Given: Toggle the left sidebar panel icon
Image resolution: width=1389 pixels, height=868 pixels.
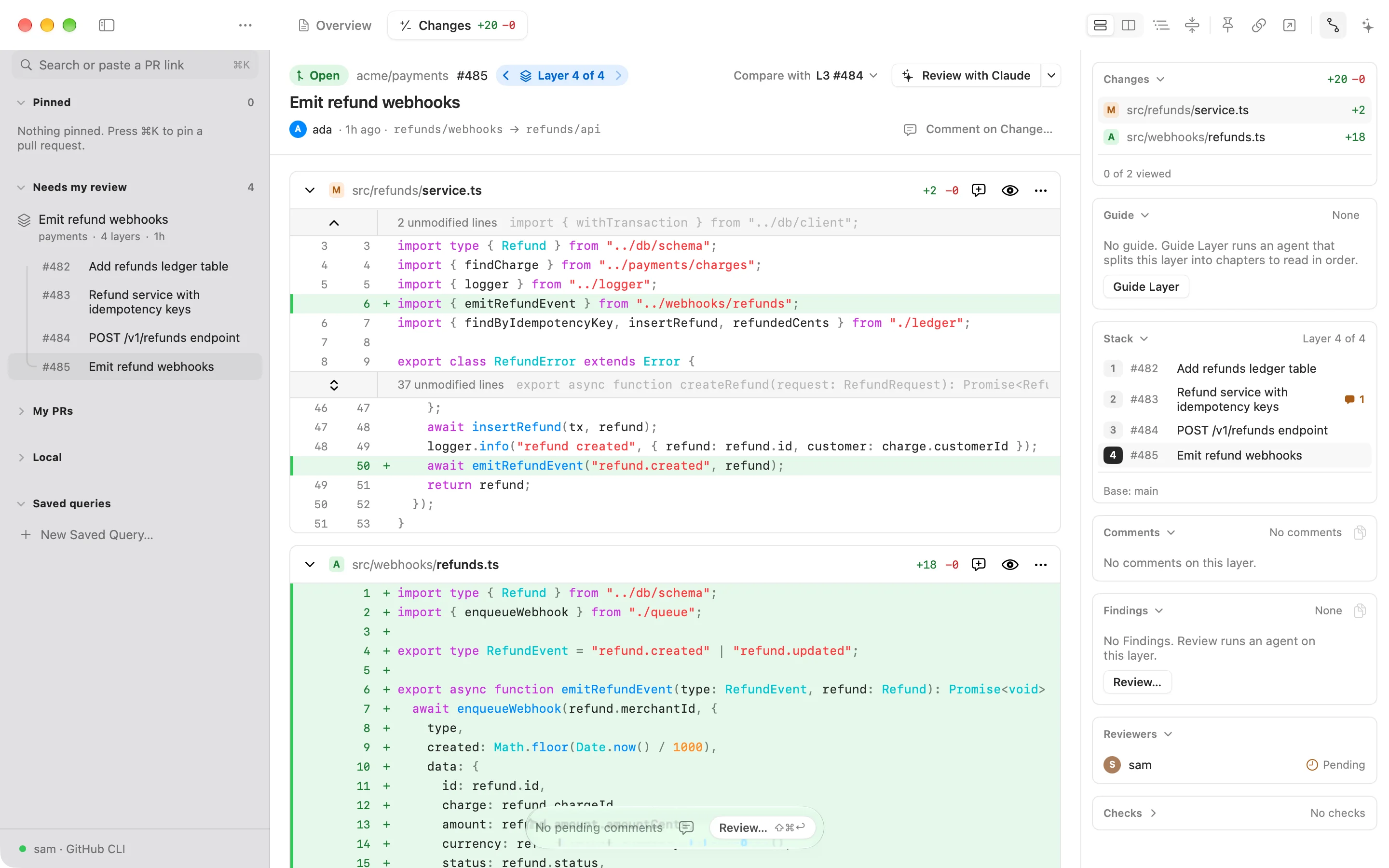Looking at the screenshot, I should [107, 25].
